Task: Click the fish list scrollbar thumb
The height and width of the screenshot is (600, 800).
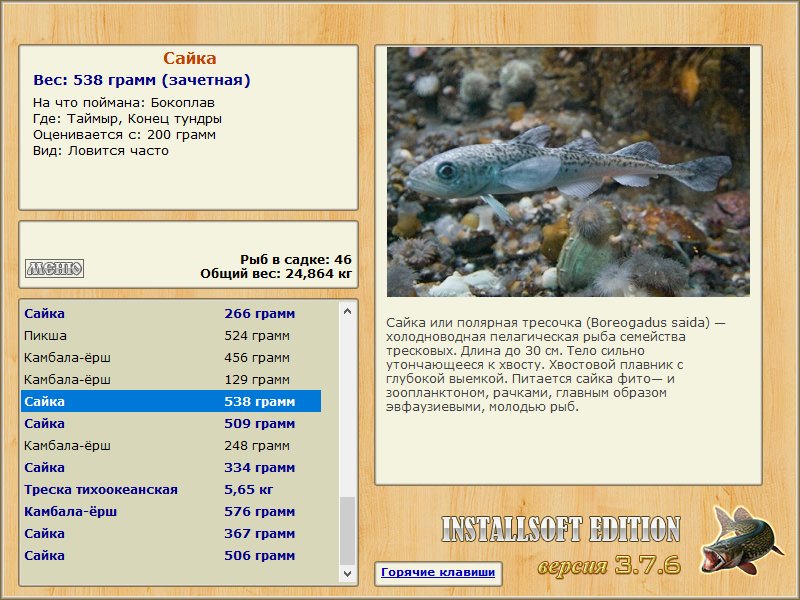Action: (347, 531)
